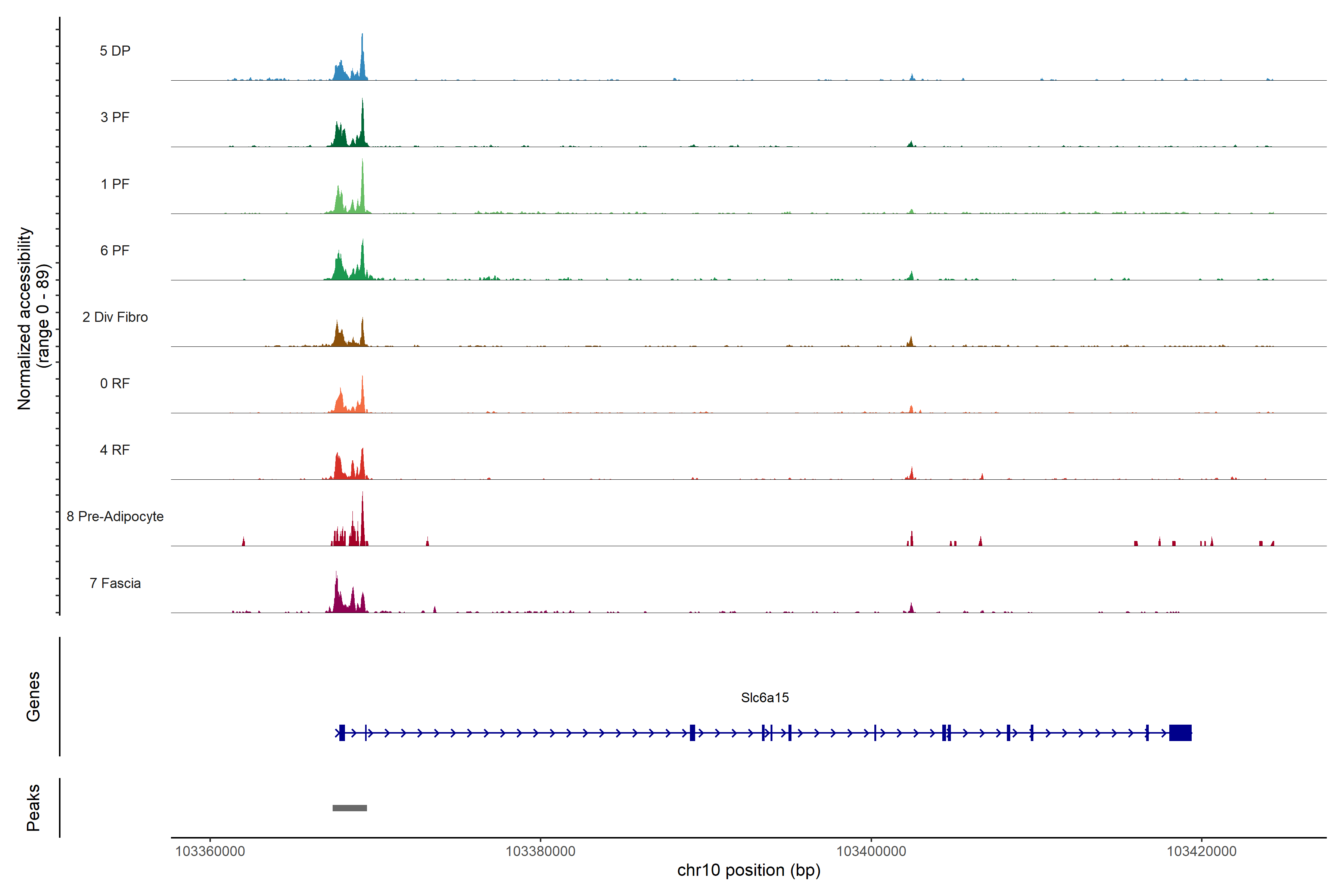Click the tallest blue peak in 5 DP
The width and height of the screenshot is (1344, 896).
click(x=362, y=57)
